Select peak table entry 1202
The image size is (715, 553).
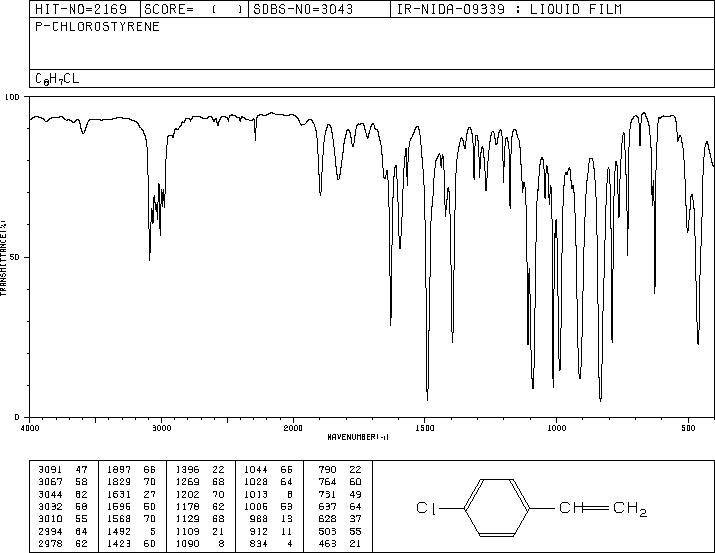(x=187, y=494)
